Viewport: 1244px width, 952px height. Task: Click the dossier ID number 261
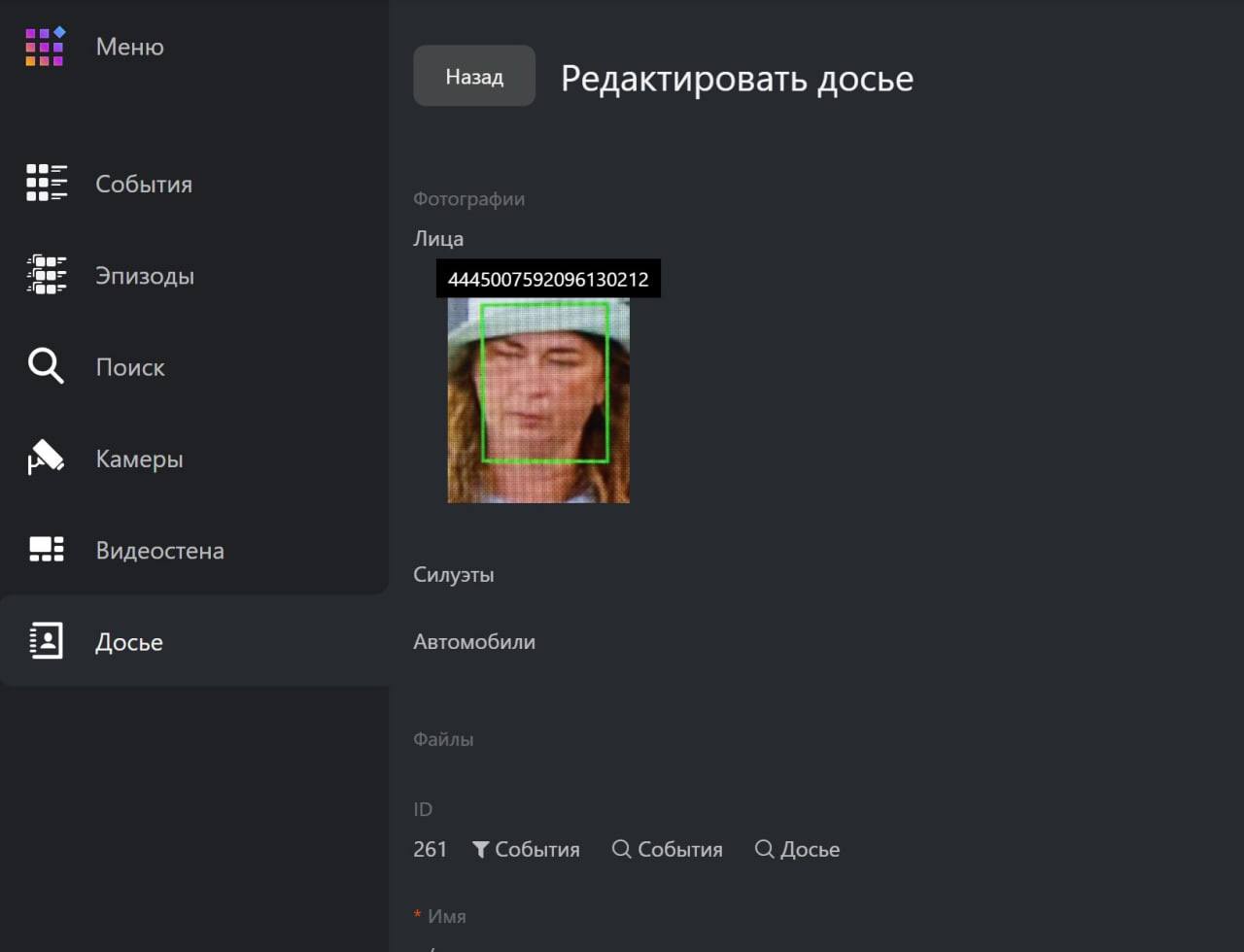pos(430,849)
